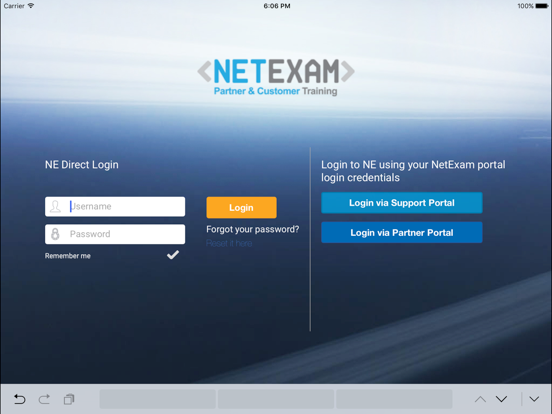Click the user silhouette icon in Username

pyautogui.click(x=55, y=207)
